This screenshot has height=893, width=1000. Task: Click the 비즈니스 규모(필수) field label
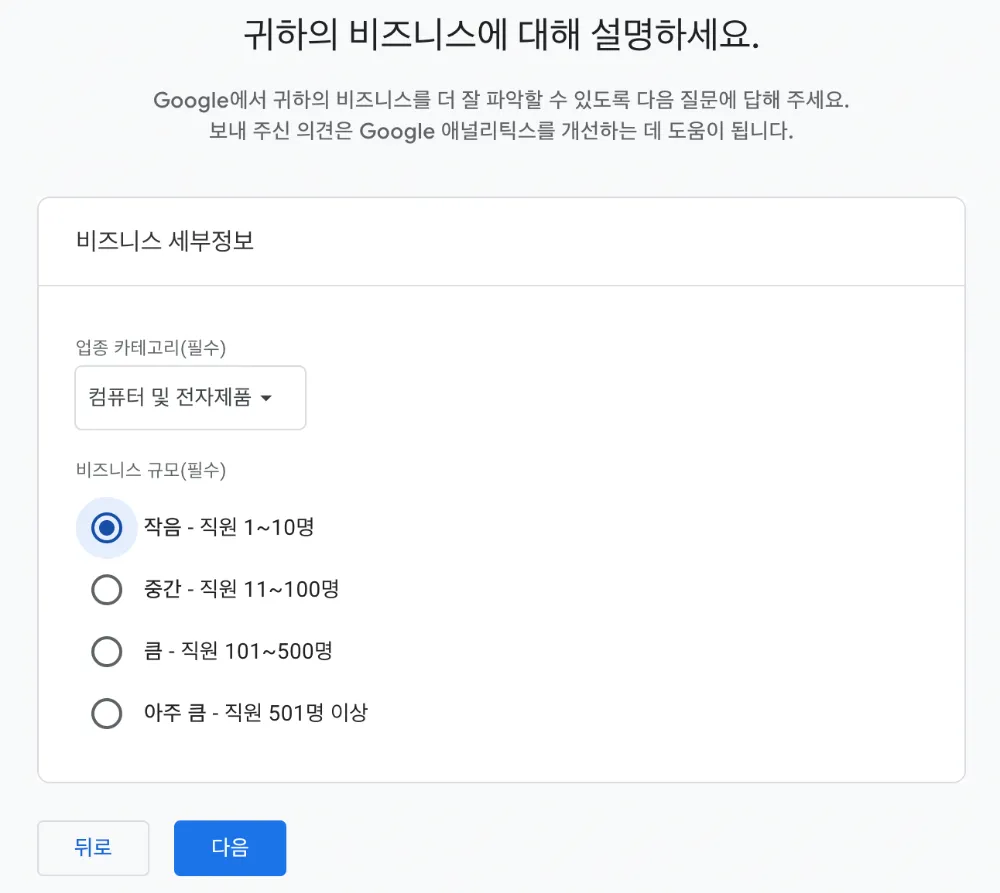tap(150, 470)
